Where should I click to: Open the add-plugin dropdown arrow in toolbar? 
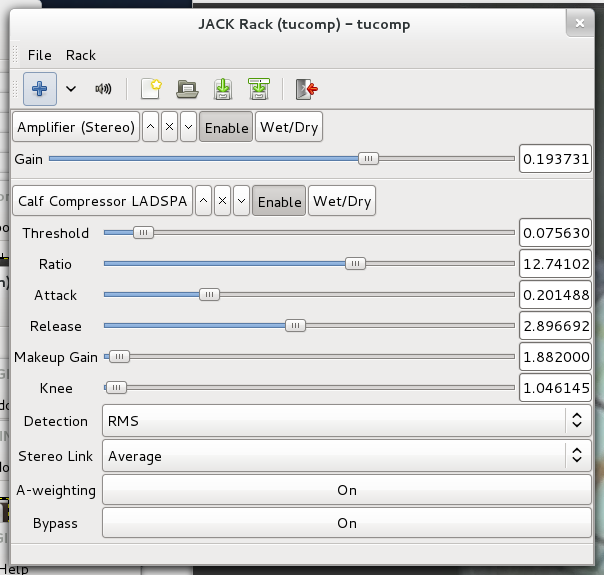coord(71,89)
